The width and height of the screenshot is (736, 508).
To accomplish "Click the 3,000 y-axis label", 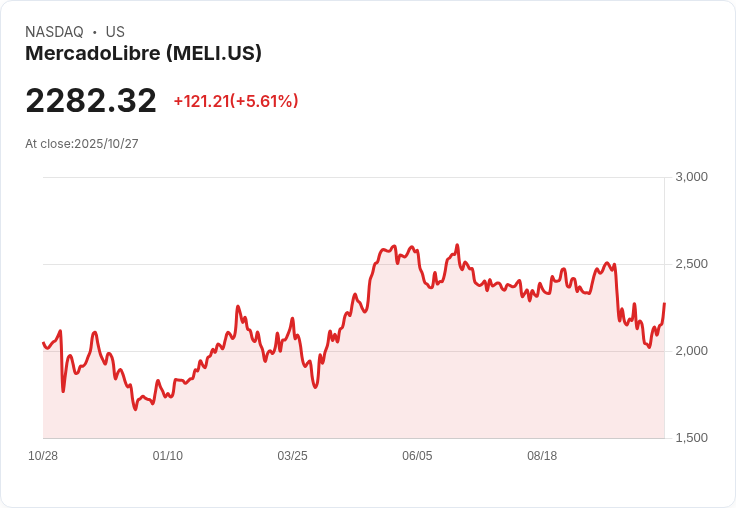I will (691, 177).
